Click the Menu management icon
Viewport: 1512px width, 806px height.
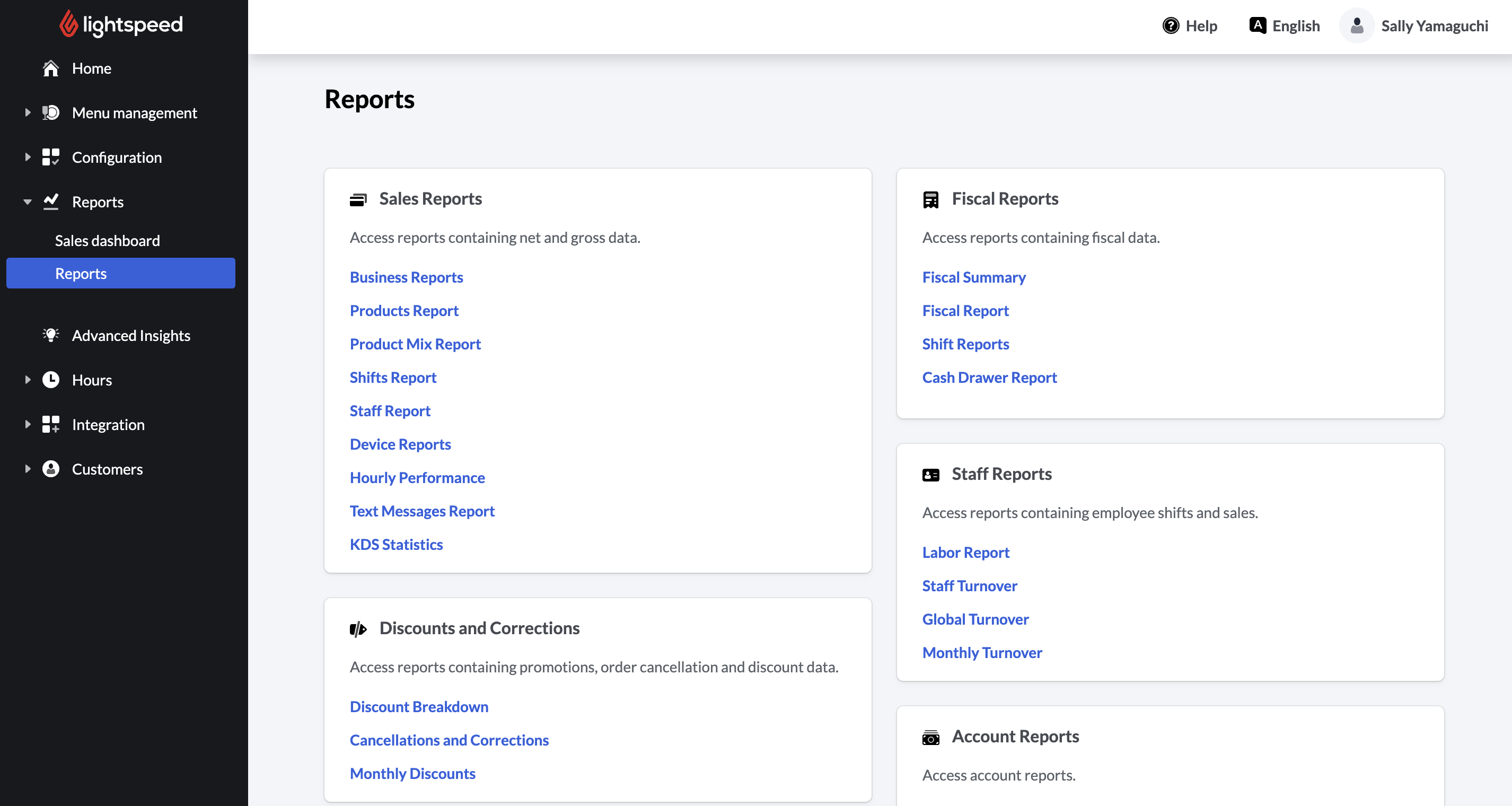[x=50, y=112]
